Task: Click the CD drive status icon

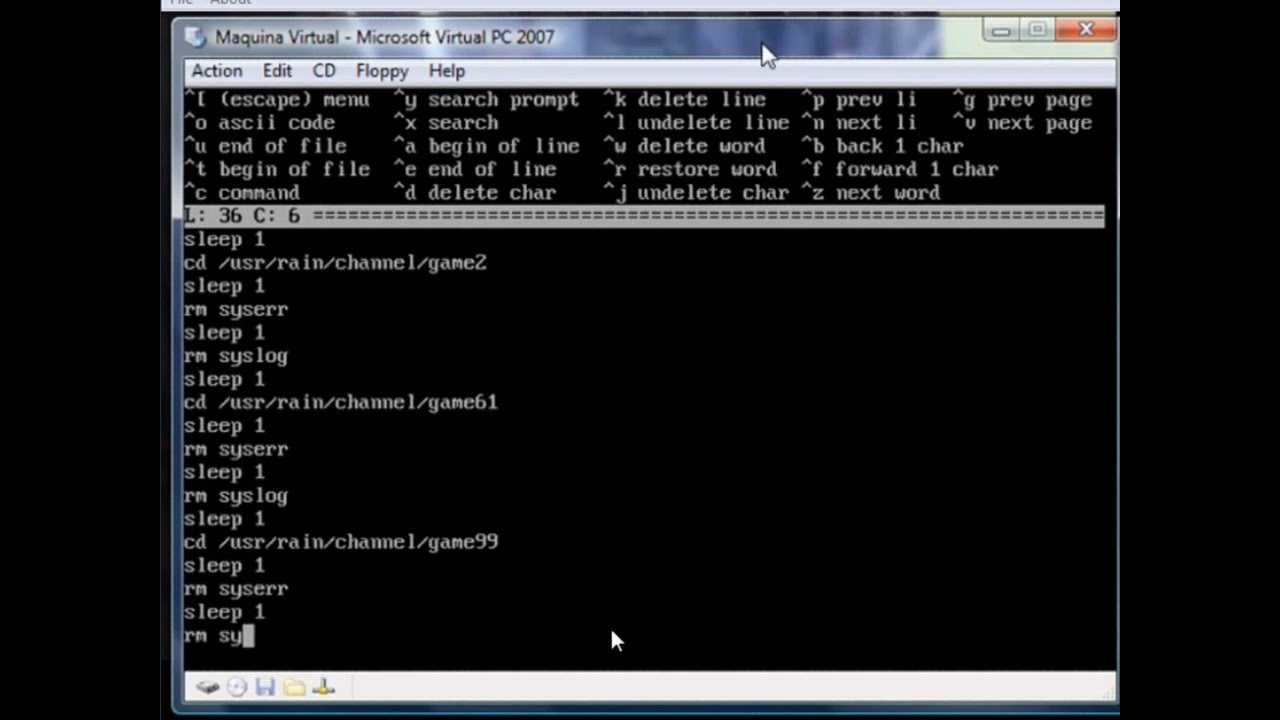Action: click(237, 687)
